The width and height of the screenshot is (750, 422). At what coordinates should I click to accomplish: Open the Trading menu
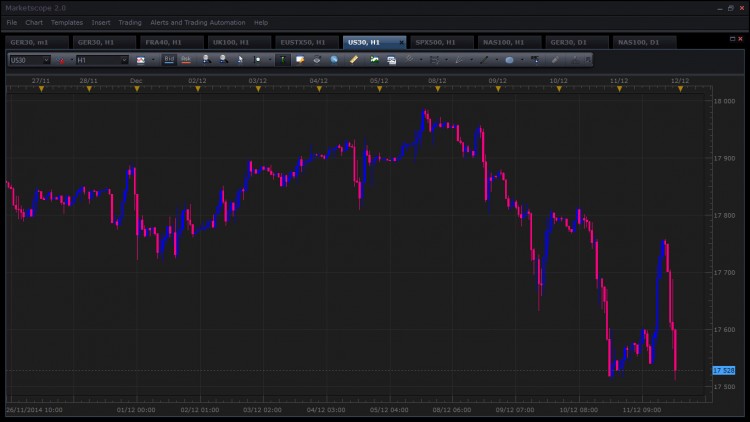point(130,22)
